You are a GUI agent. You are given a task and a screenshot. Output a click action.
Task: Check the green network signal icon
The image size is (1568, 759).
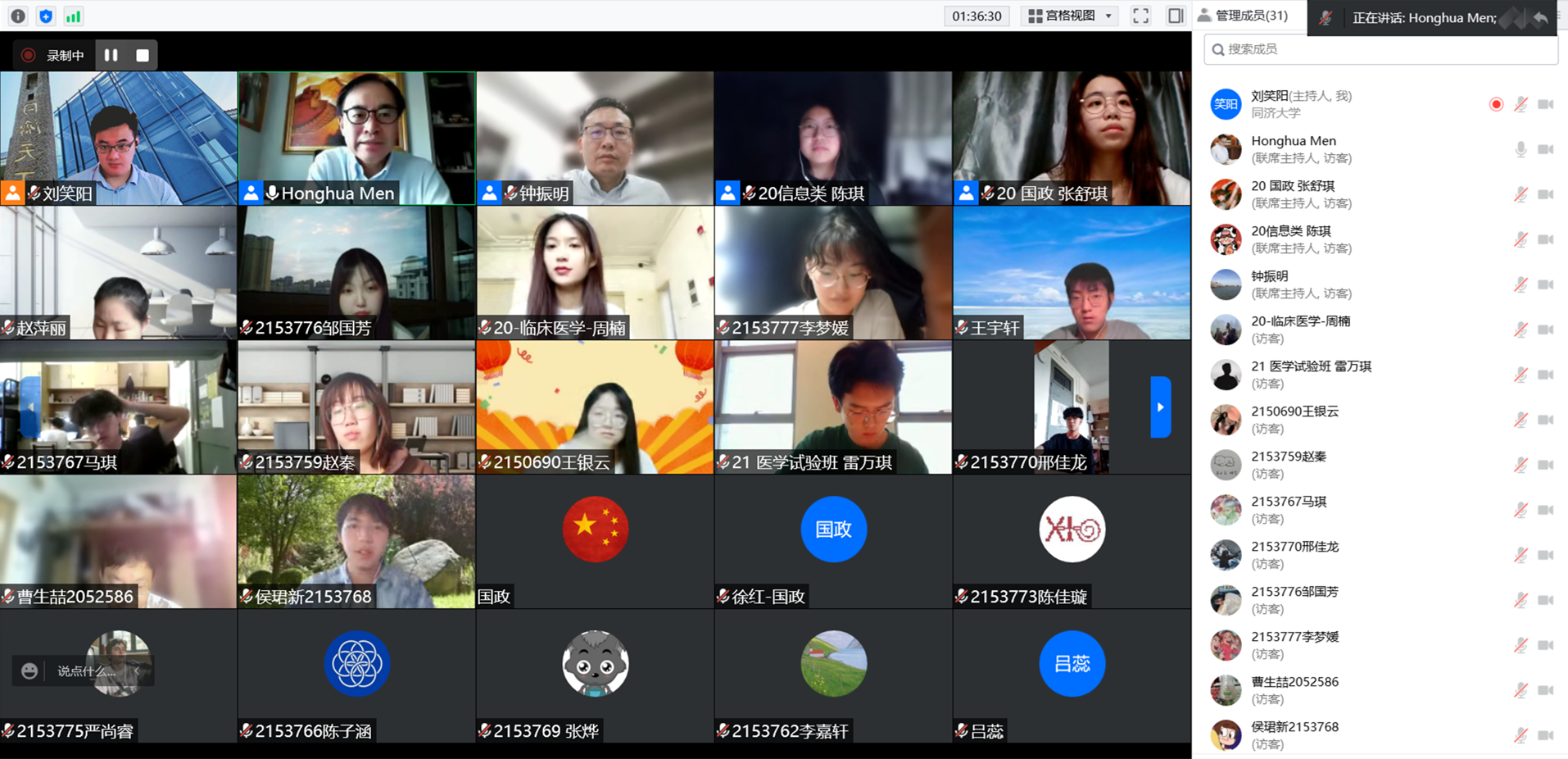tap(73, 16)
